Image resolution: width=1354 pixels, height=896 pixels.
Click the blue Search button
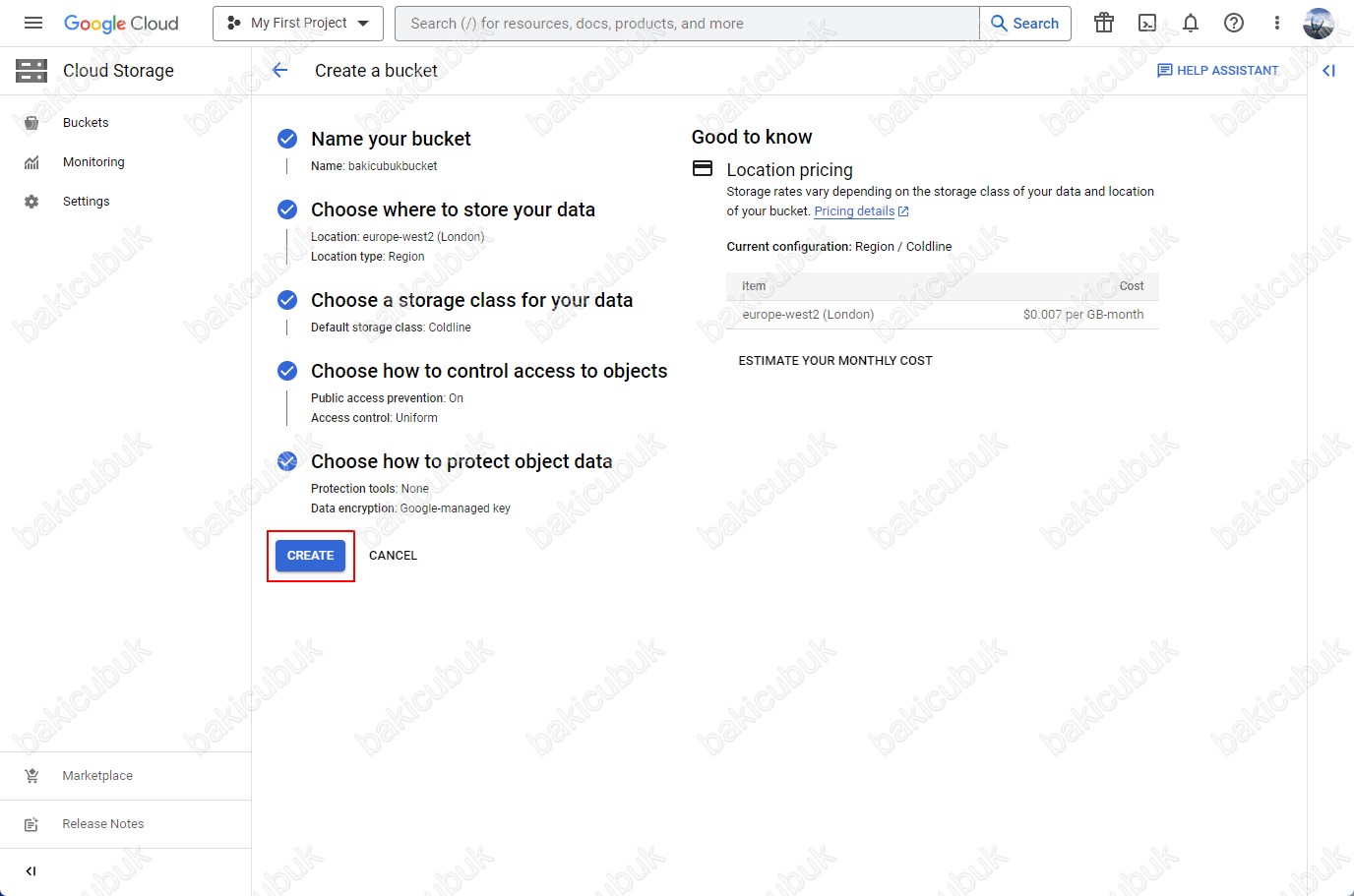click(x=1025, y=24)
